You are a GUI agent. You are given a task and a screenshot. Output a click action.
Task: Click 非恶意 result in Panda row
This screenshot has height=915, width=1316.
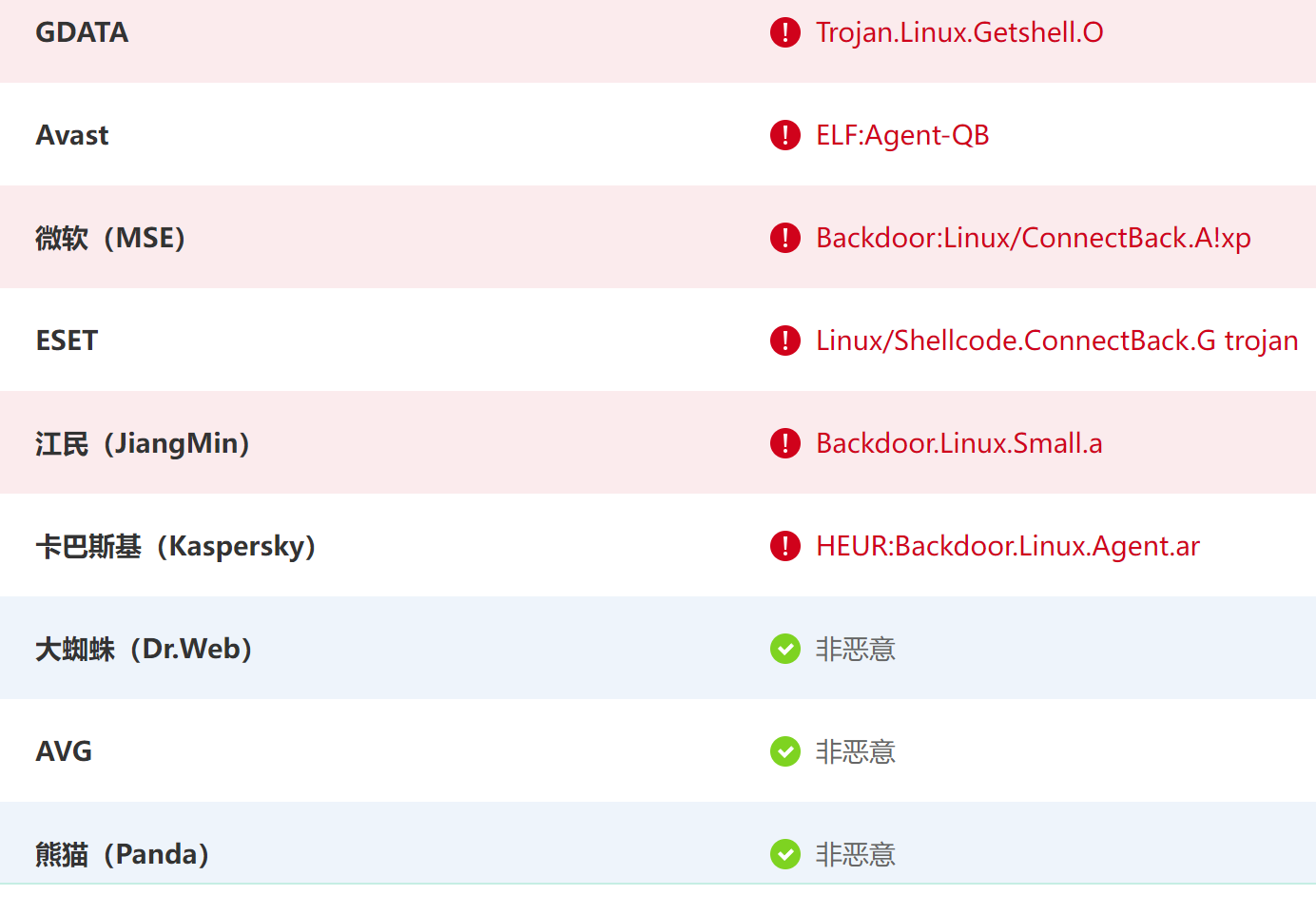pyautogui.click(x=856, y=854)
